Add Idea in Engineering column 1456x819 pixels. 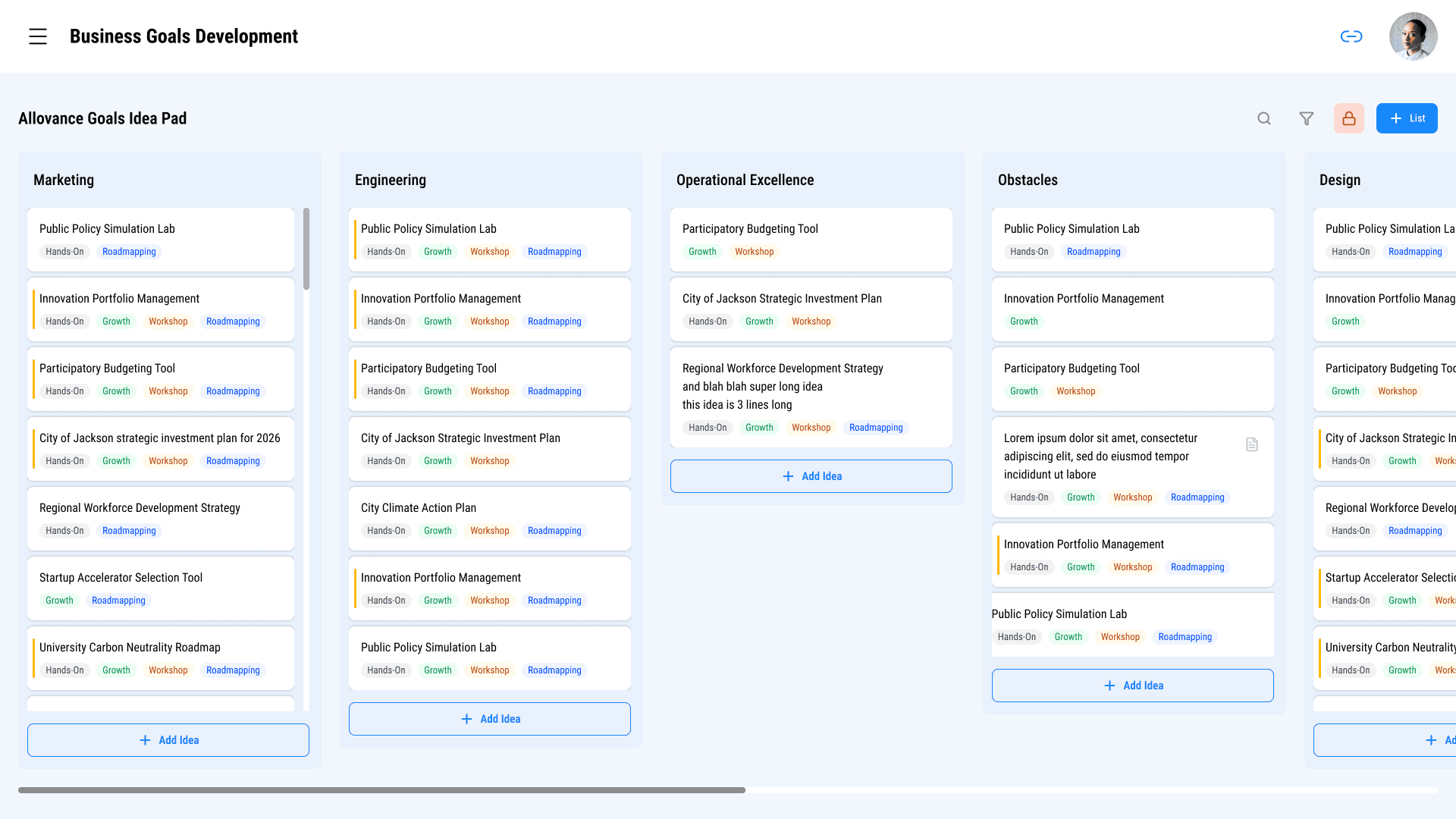489,719
